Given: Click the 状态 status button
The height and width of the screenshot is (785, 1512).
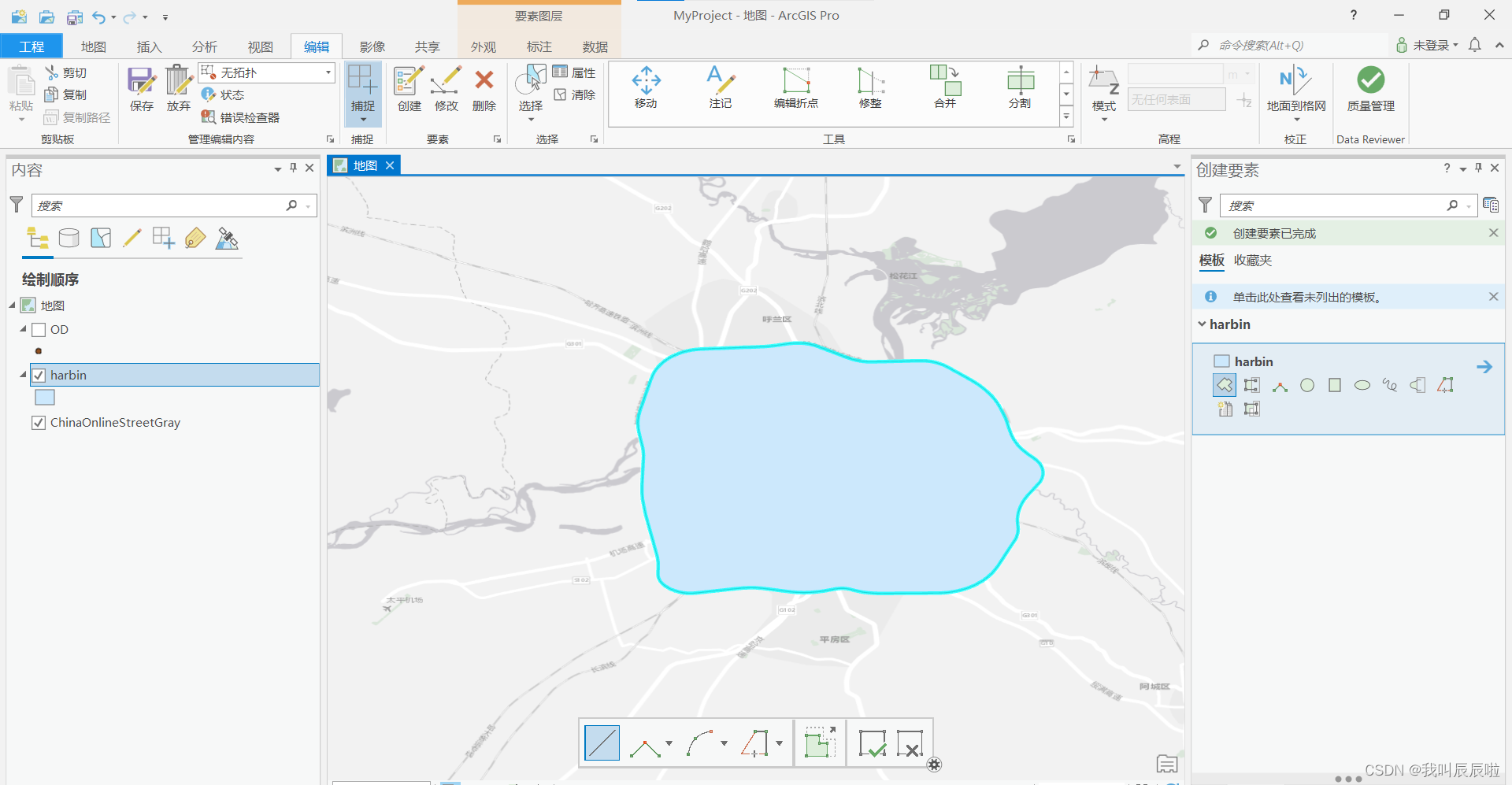Looking at the screenshot, I should [x=223, y=94].
